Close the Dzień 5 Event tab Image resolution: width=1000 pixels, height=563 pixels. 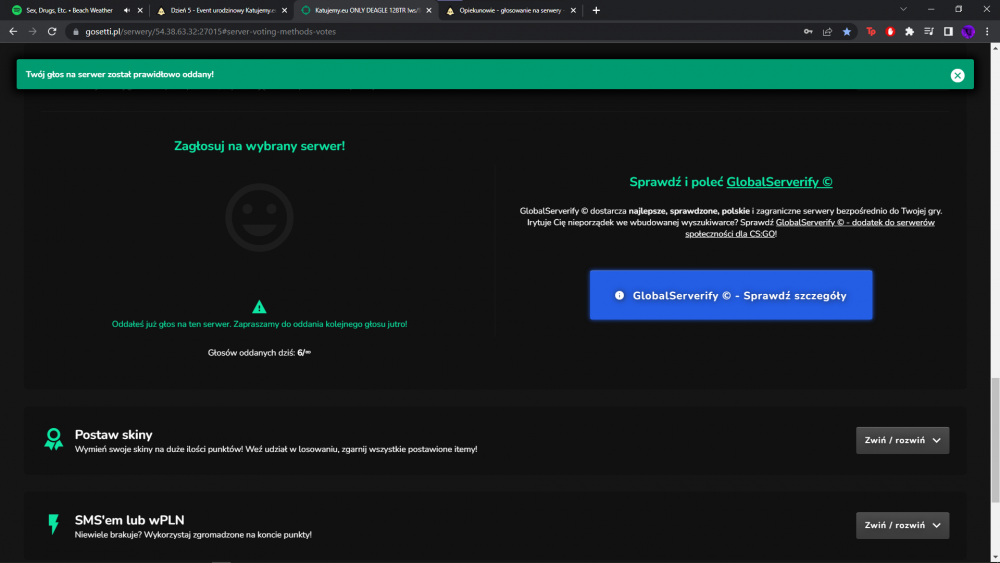[284, 10]
